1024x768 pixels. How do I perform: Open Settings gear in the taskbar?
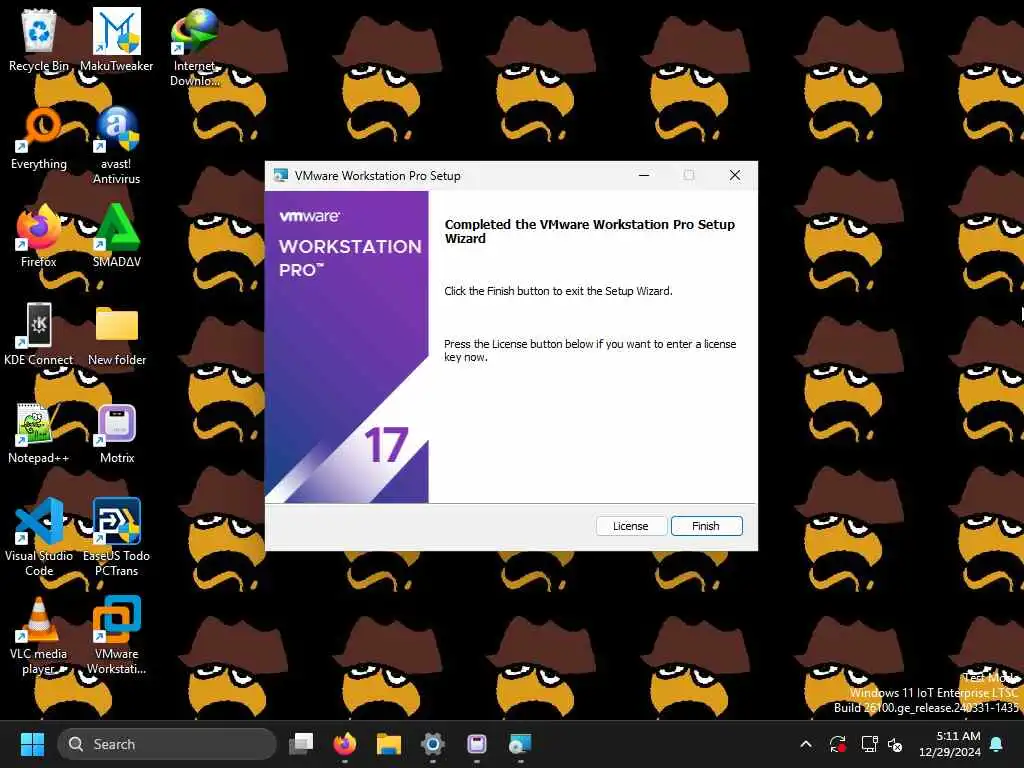(x=432, y=744)
